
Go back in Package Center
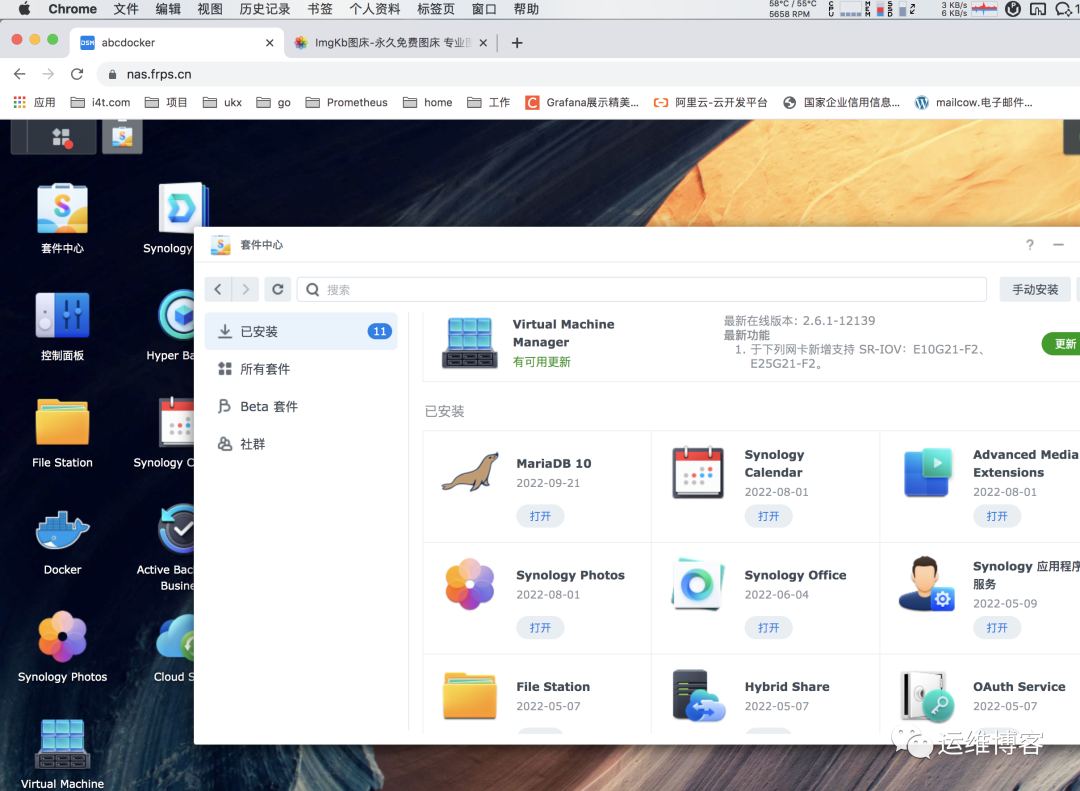pyautogui.click(x=218, y=289)
